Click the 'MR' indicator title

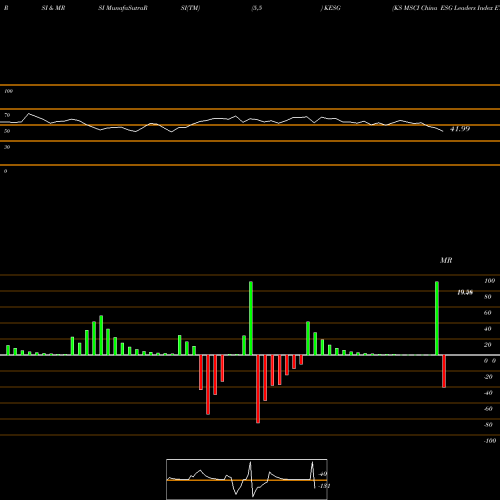point(446,260)
